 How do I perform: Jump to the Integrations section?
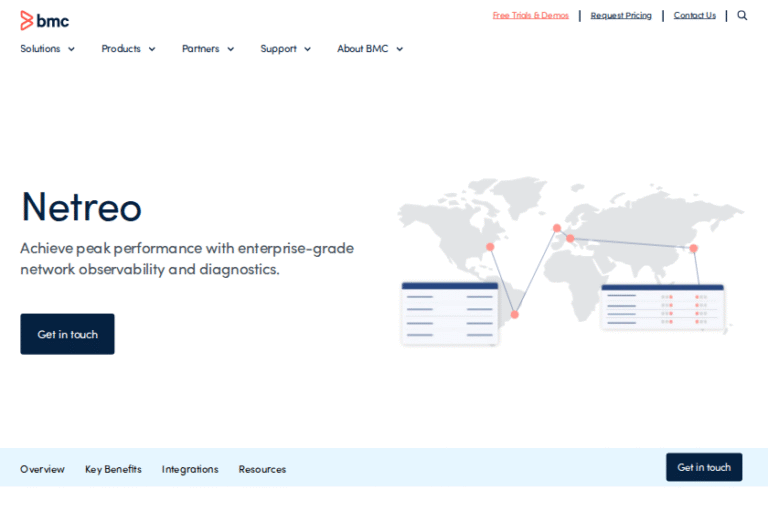190,469
